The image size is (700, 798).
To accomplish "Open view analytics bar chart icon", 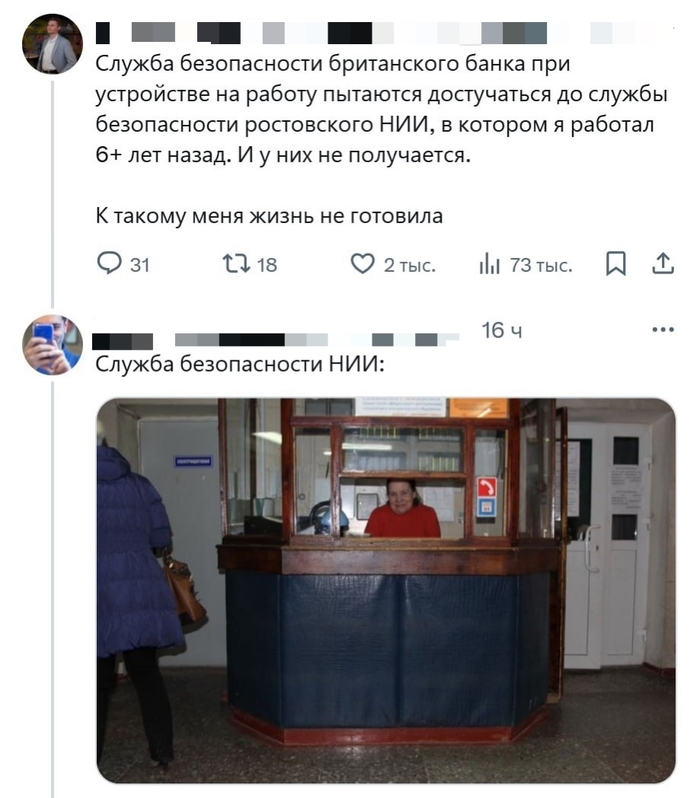I will click(x=489, y=264).
